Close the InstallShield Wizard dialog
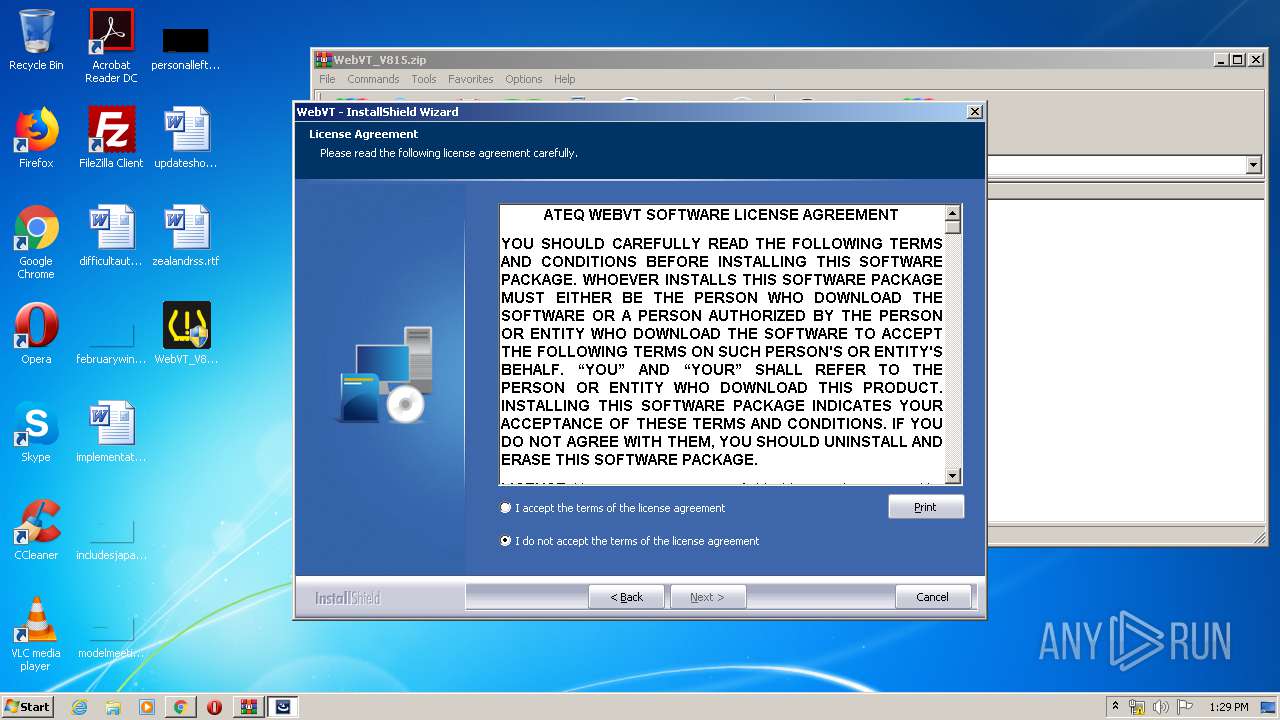This screenshot has width=1280, height=720. click(x=975, y=111)
